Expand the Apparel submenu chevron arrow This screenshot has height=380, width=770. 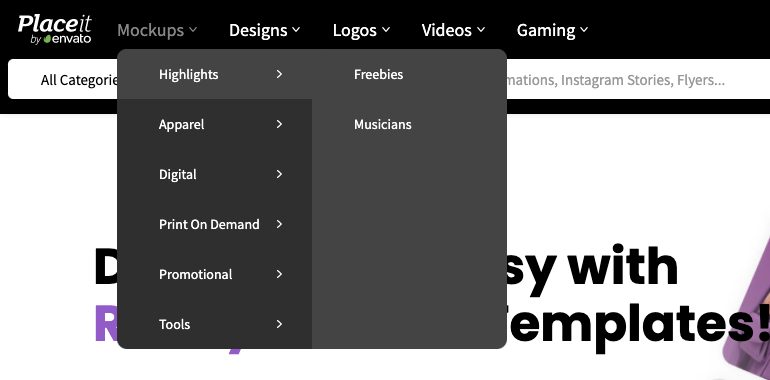(279, 124)
